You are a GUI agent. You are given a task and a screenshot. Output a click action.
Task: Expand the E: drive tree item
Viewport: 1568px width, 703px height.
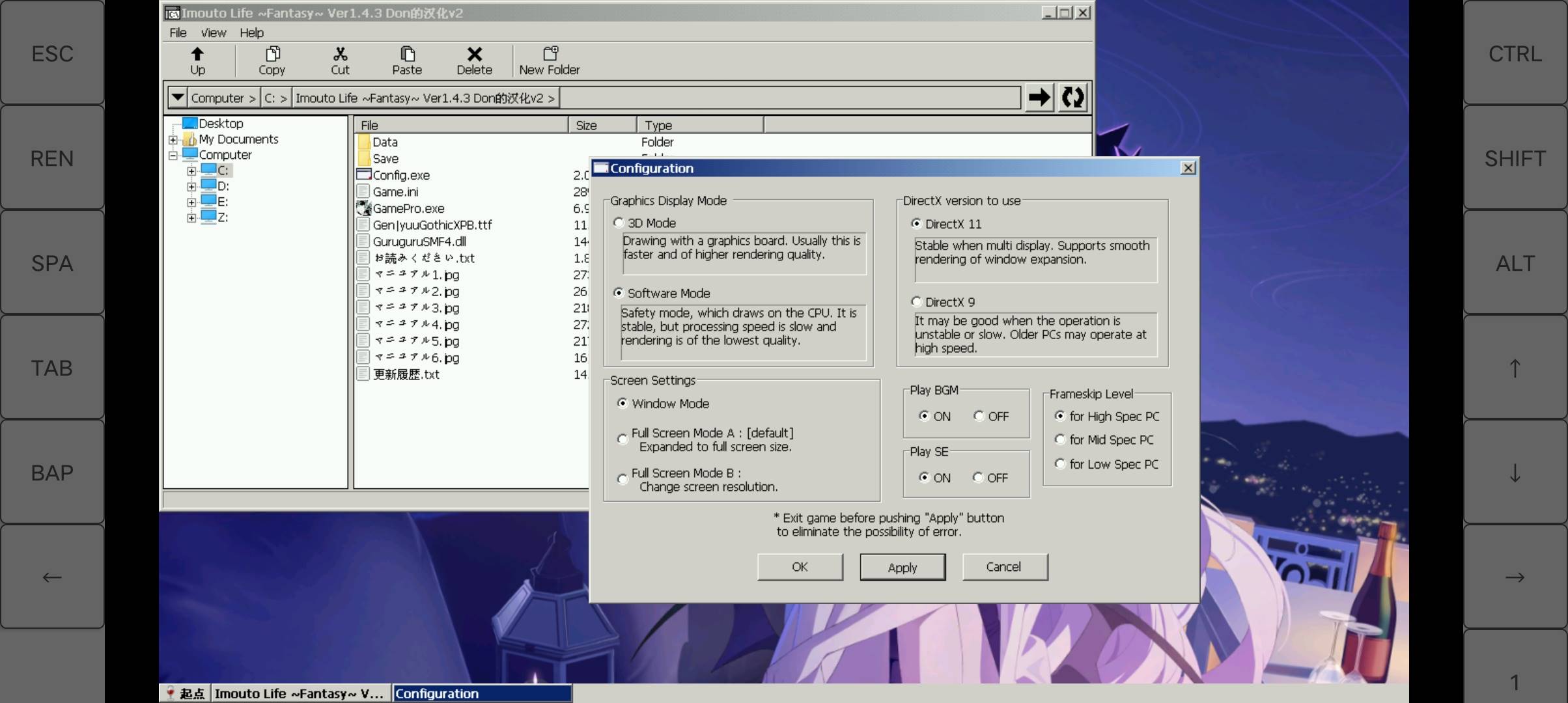[x=193, y=202]
